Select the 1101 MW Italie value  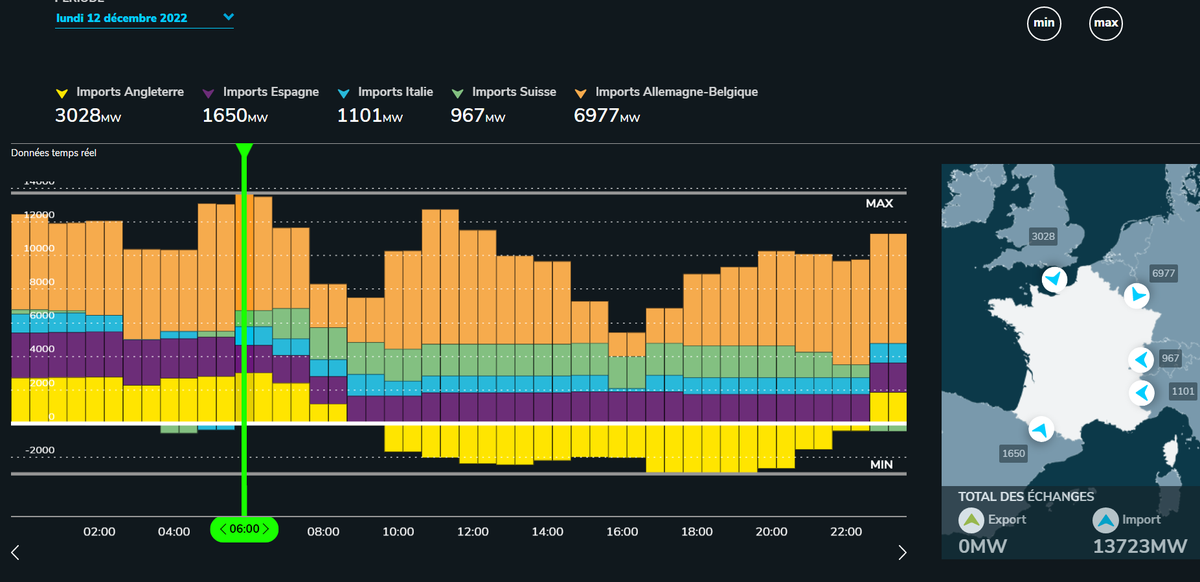(x=371, y=115)
